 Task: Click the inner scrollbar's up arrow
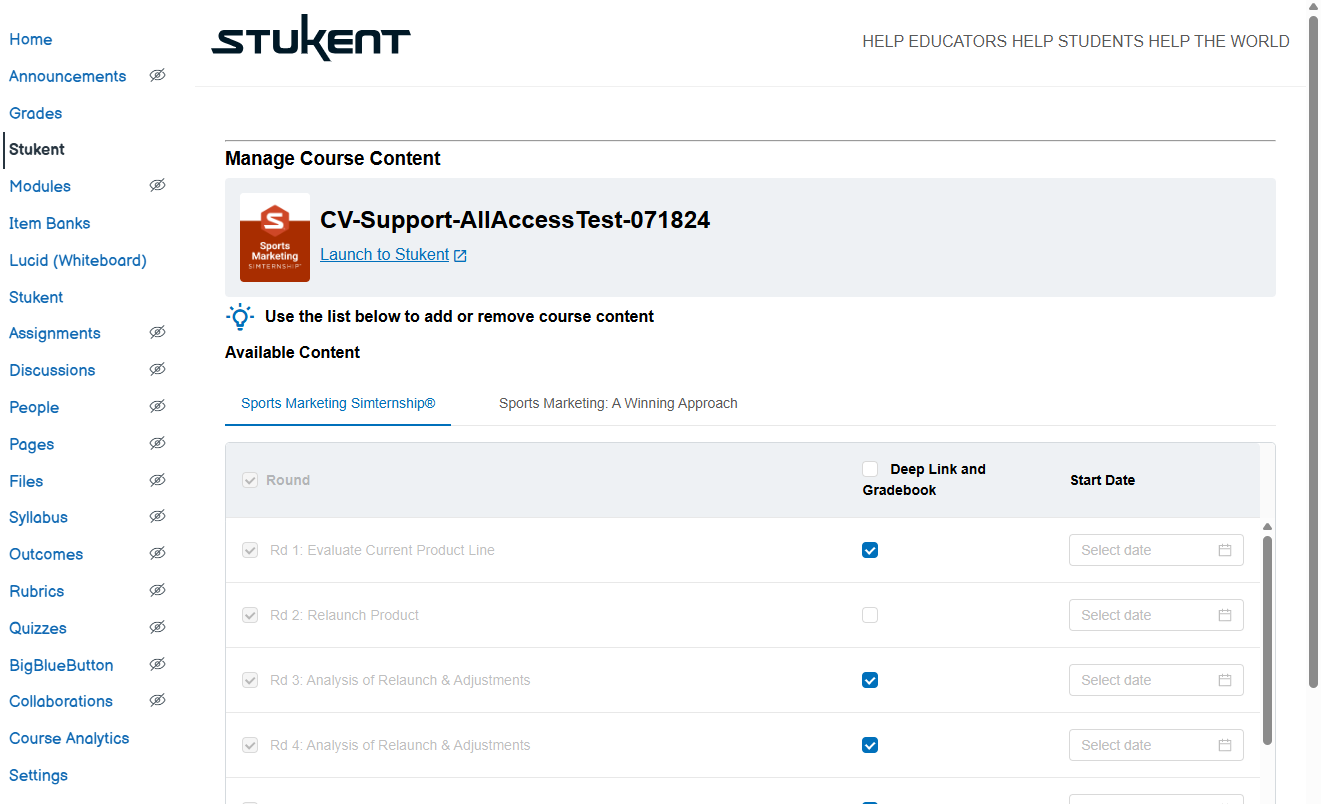pyautogui.click(x=1268, y=526)
